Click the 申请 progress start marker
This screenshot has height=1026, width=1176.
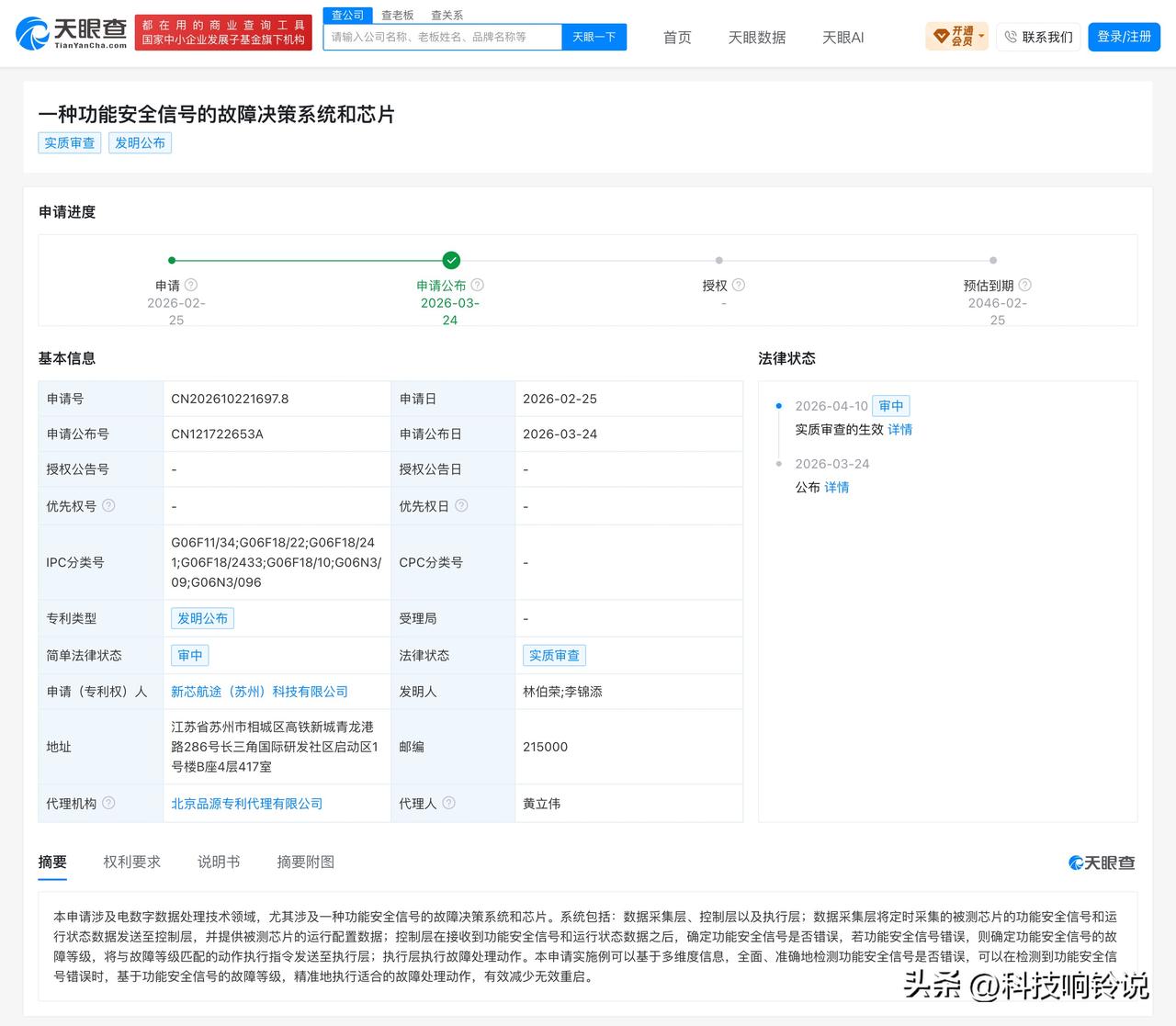point(172,260)
